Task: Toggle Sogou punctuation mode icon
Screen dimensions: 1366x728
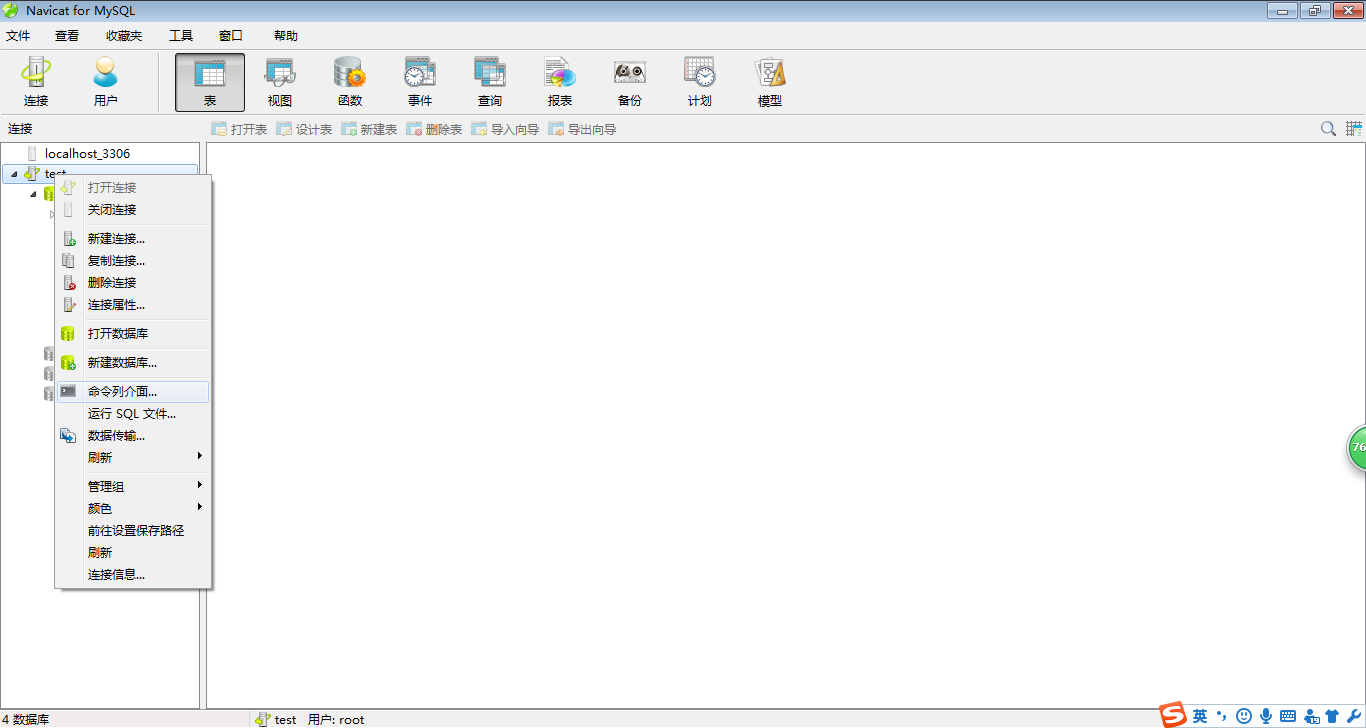Action: click(1222, 716)
